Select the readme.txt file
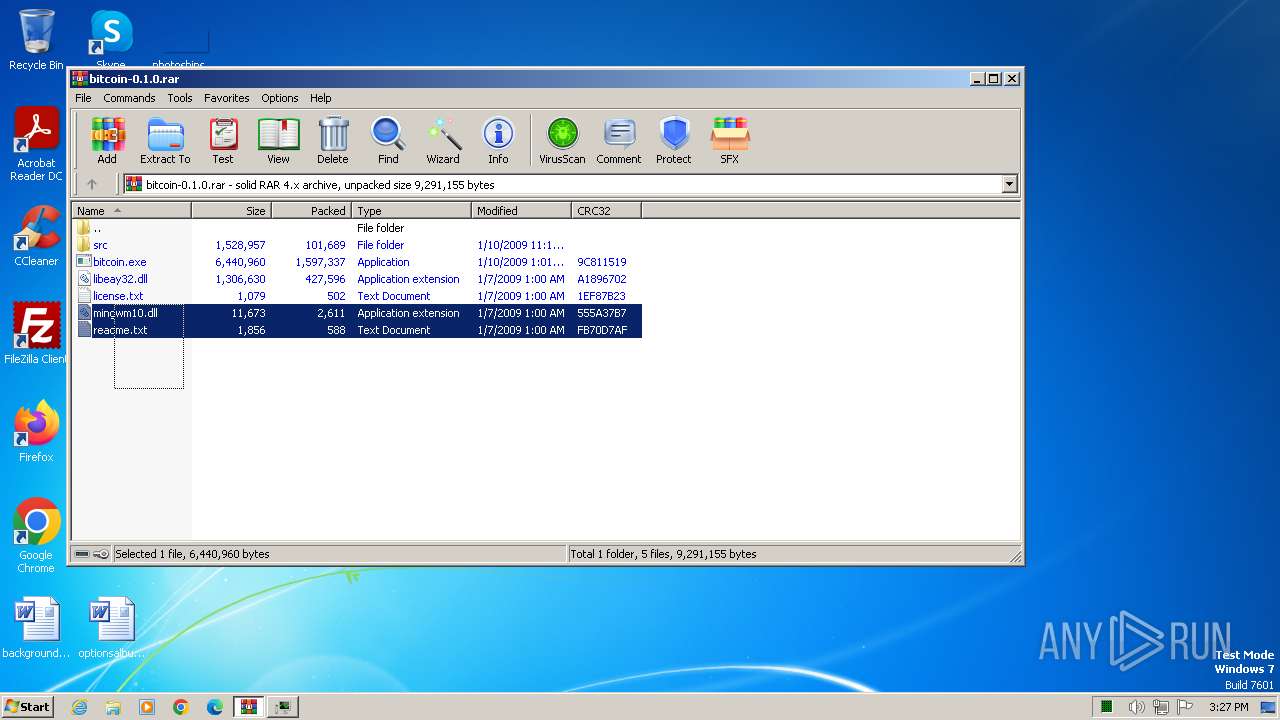Image resolution: width=1280 pixels, height=720 pixels. [357, 330]
